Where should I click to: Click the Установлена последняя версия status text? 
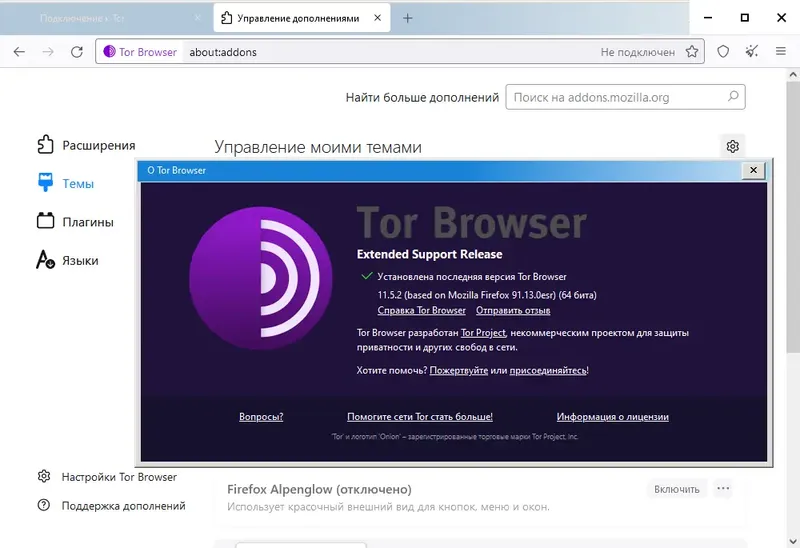pos(472,277)
